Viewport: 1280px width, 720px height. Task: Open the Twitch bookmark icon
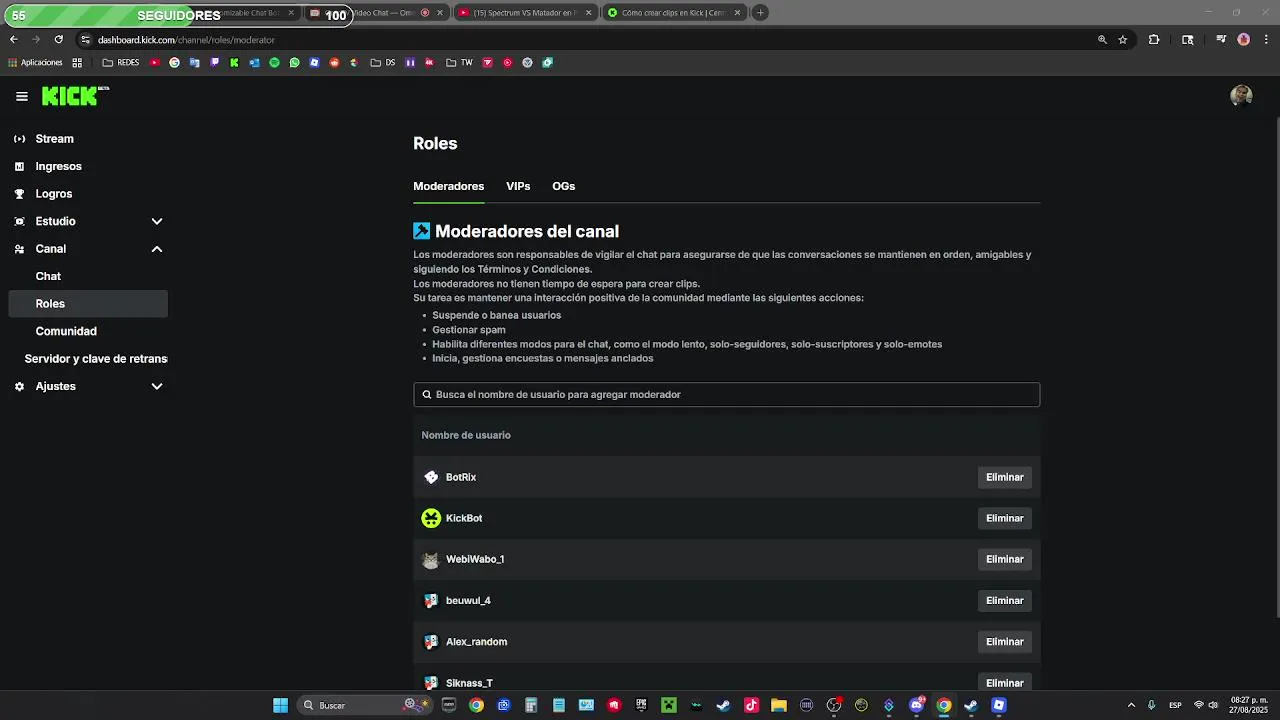(x=214, y=63)
